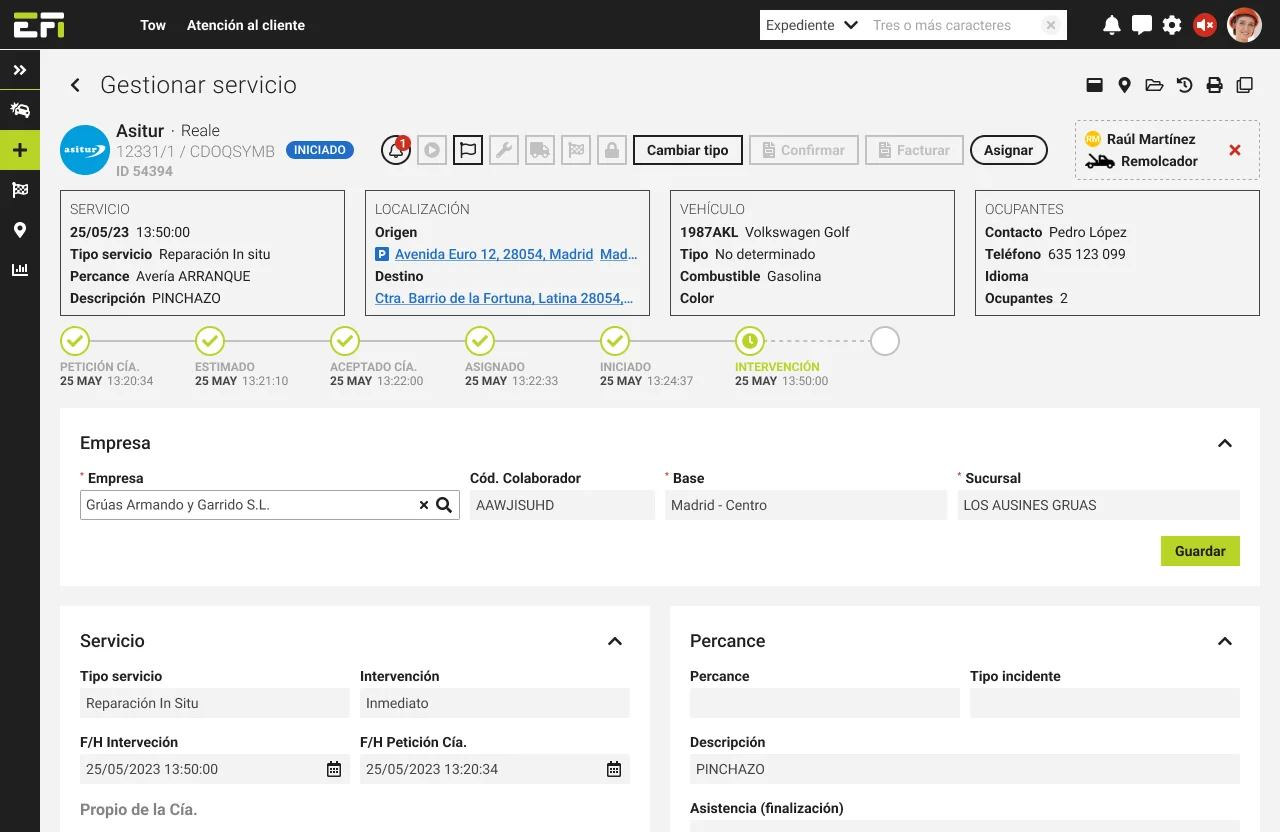Clear the Empresa field value
This screenshot has width=1280, height=832.
(423, 505)
